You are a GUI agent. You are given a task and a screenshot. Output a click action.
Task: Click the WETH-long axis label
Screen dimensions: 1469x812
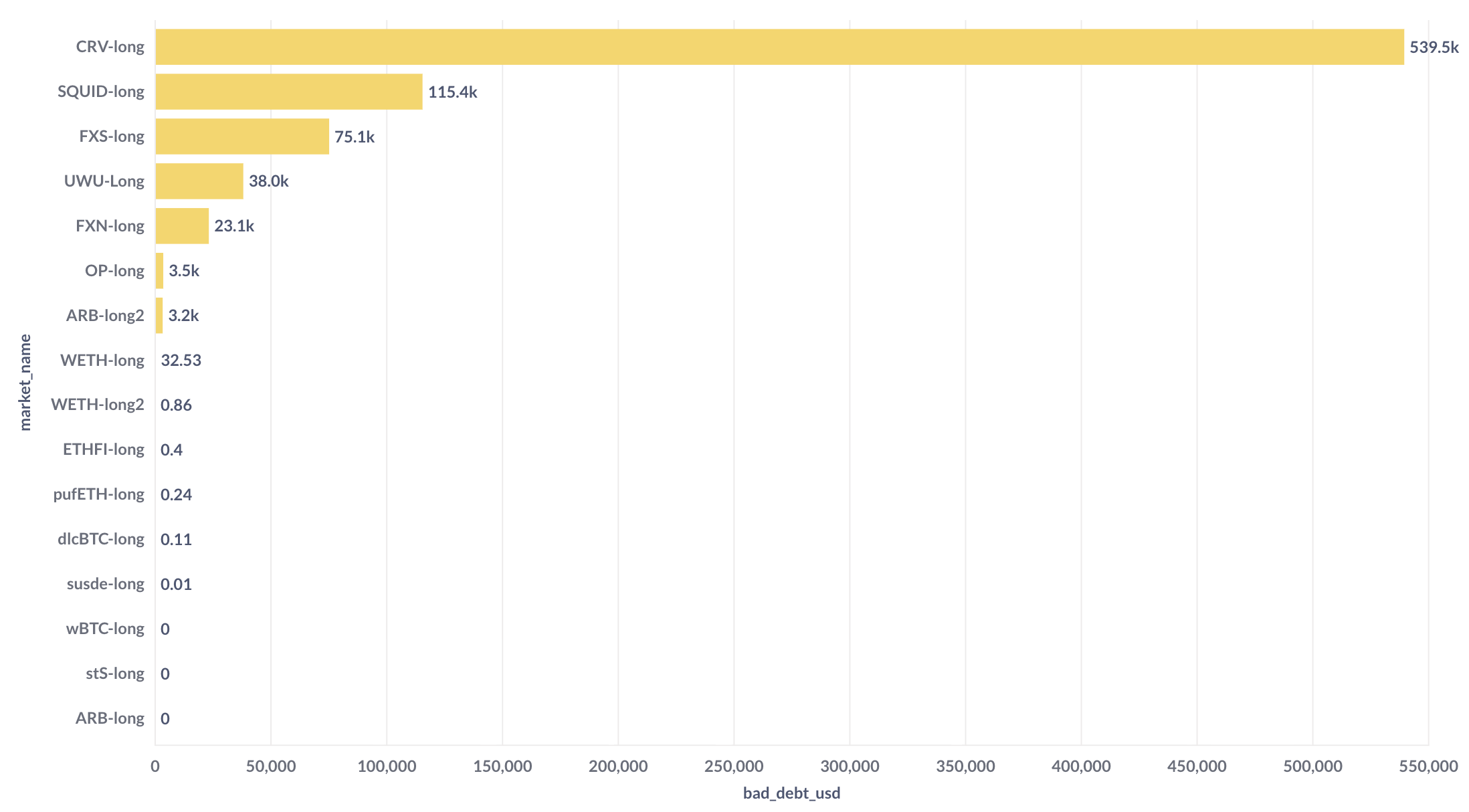[x=102, y=361]
